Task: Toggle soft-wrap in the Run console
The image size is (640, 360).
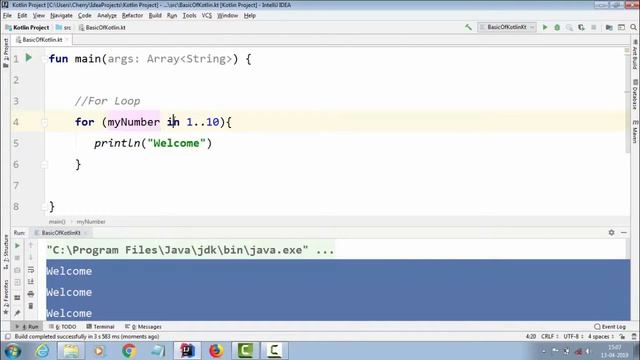Action: click(31, 270)
